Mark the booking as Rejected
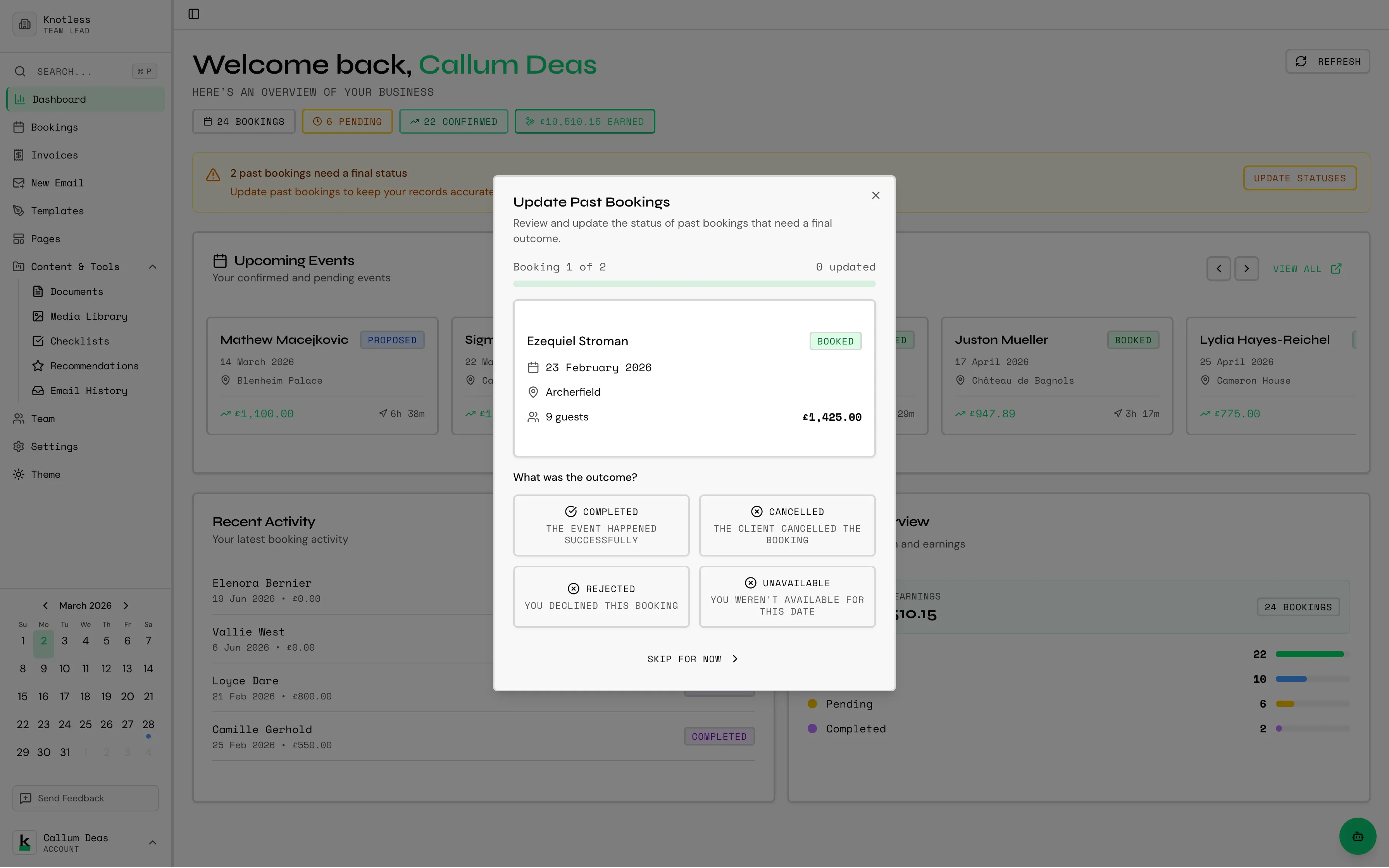 point(601,596)
